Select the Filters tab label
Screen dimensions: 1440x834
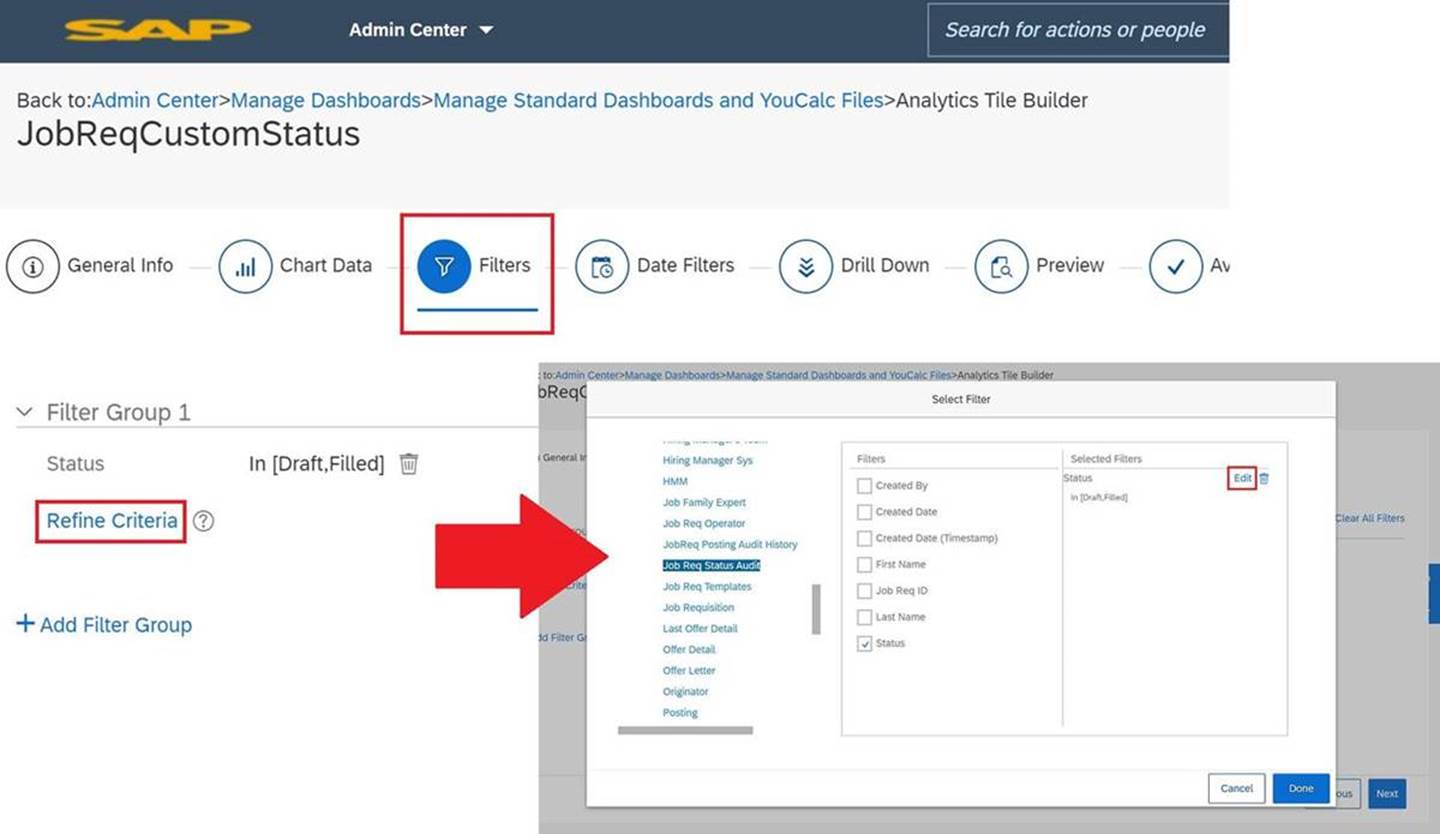click(504, 266)
